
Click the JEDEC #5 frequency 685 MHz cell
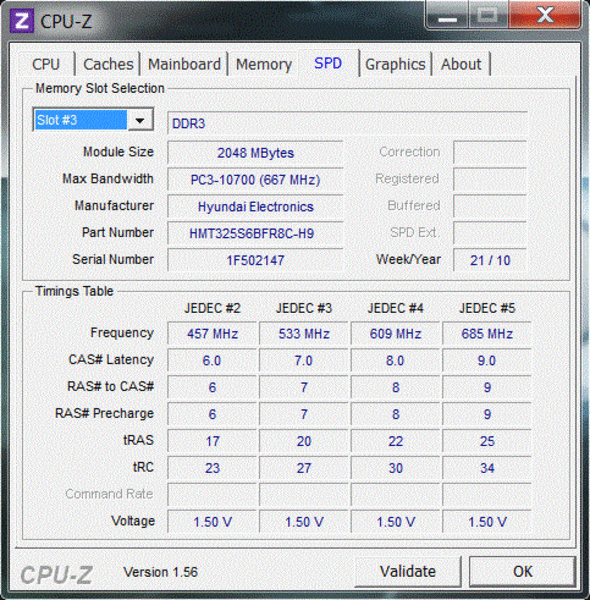[487, 334]
